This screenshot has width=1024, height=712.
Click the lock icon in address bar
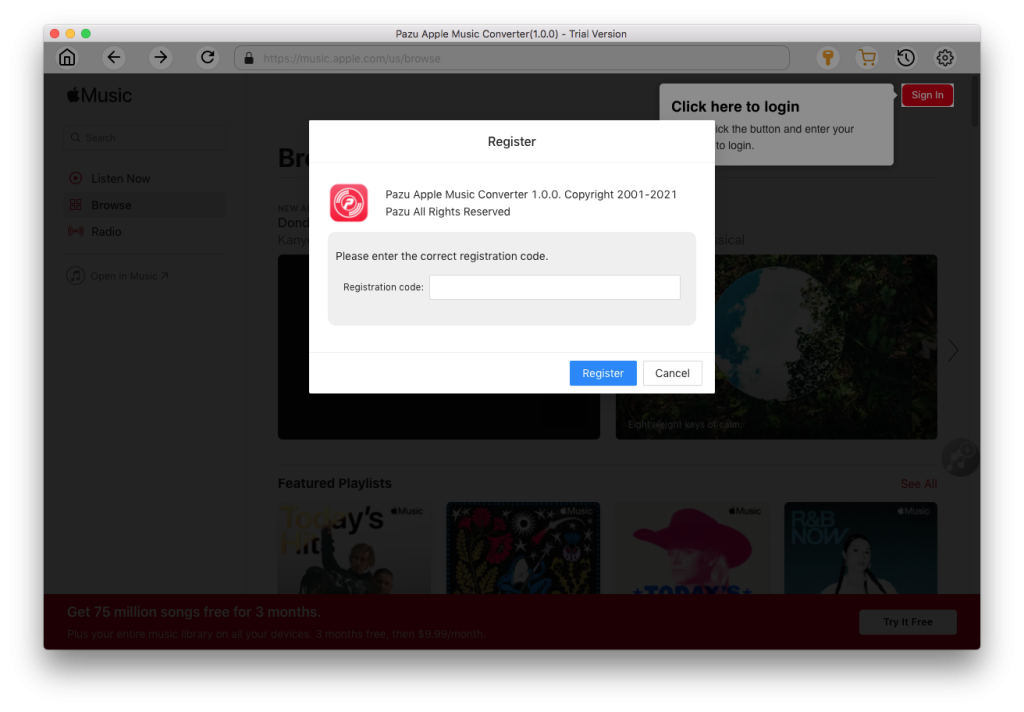(x=249, y=58)
